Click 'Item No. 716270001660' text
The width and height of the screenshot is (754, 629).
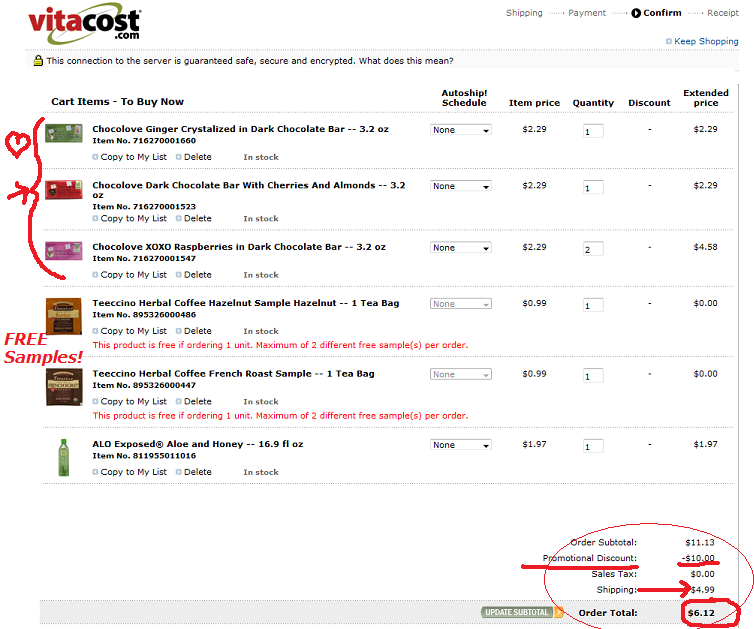(x=144, y=141)
